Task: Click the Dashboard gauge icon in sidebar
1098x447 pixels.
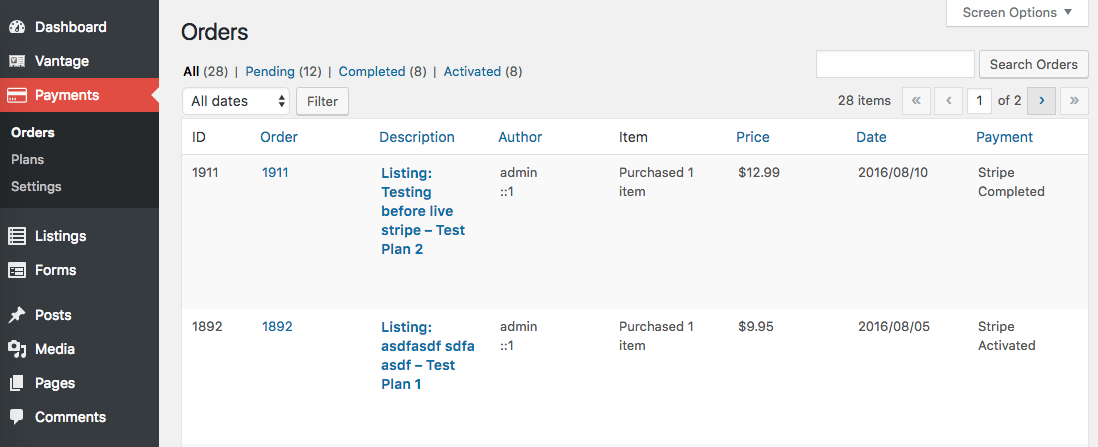Action: 17,27
